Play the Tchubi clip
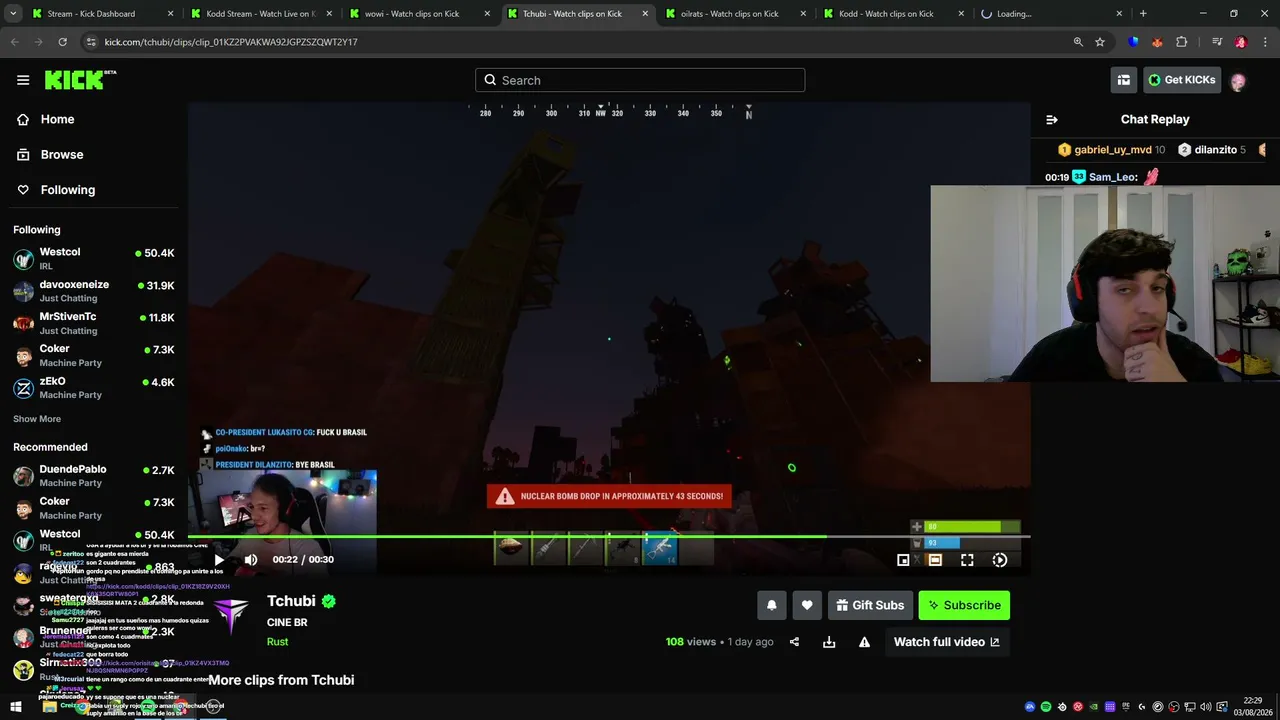 (x=219, y=560)
